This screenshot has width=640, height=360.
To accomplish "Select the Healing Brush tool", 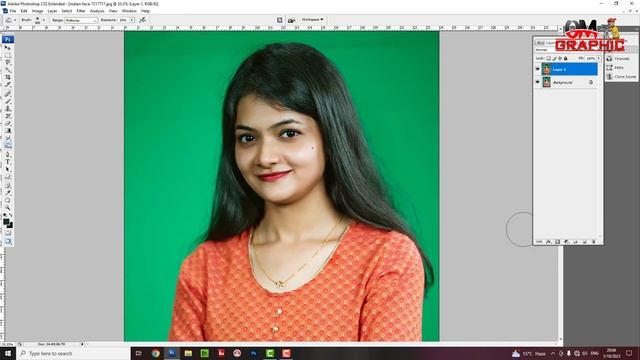I will click(8, 94).
